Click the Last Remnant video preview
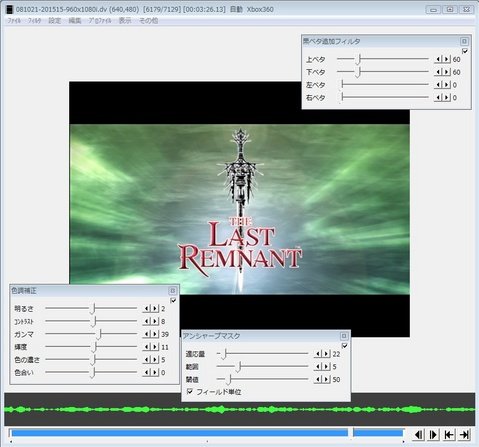This screenshot has width=479, height=447. pyautogui.click(x=239, y=209)
